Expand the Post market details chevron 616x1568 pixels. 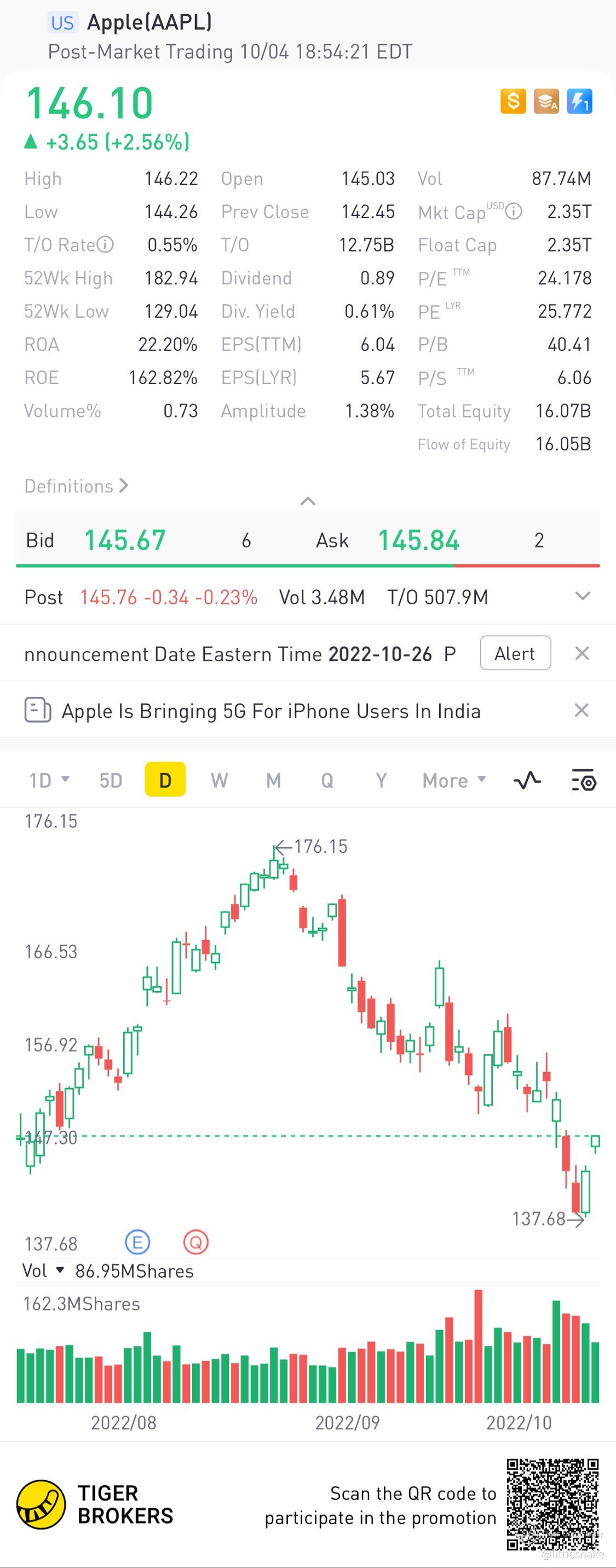tap(583, 596)
